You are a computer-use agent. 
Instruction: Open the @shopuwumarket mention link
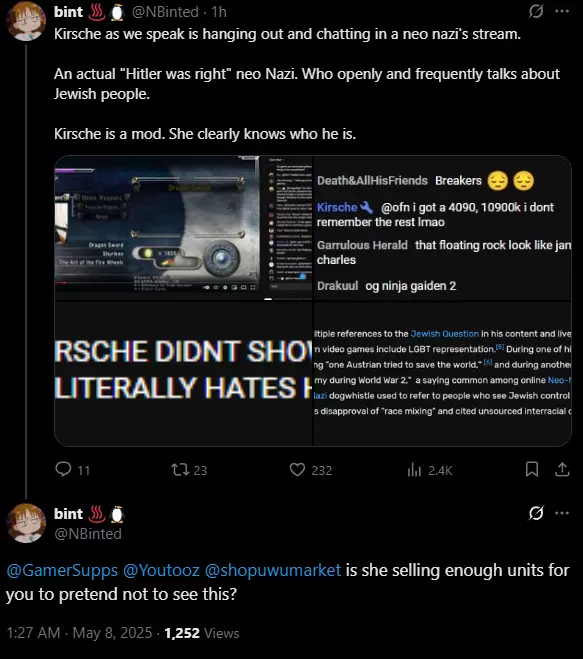[x=273, y=570]
